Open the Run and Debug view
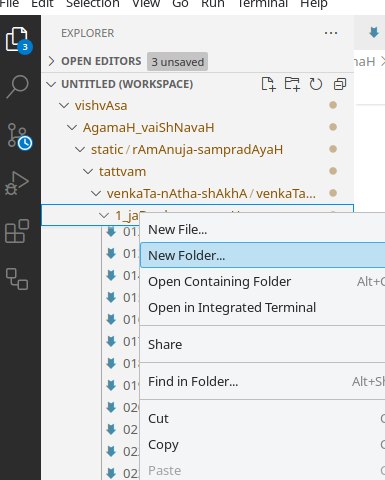This screenshot has width=385, height=480. (x=17, y=183)
